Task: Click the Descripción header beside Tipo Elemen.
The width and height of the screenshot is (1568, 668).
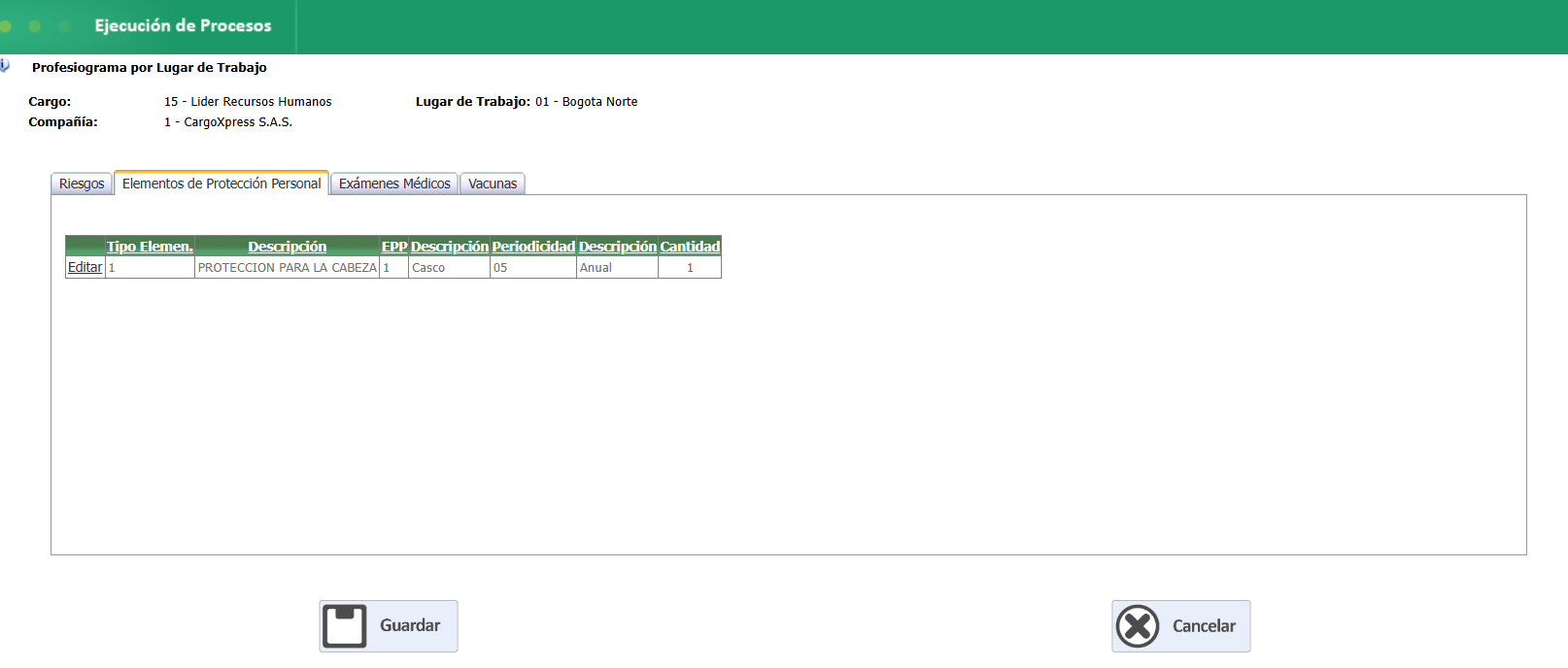Action: click(x=287, y=247)
